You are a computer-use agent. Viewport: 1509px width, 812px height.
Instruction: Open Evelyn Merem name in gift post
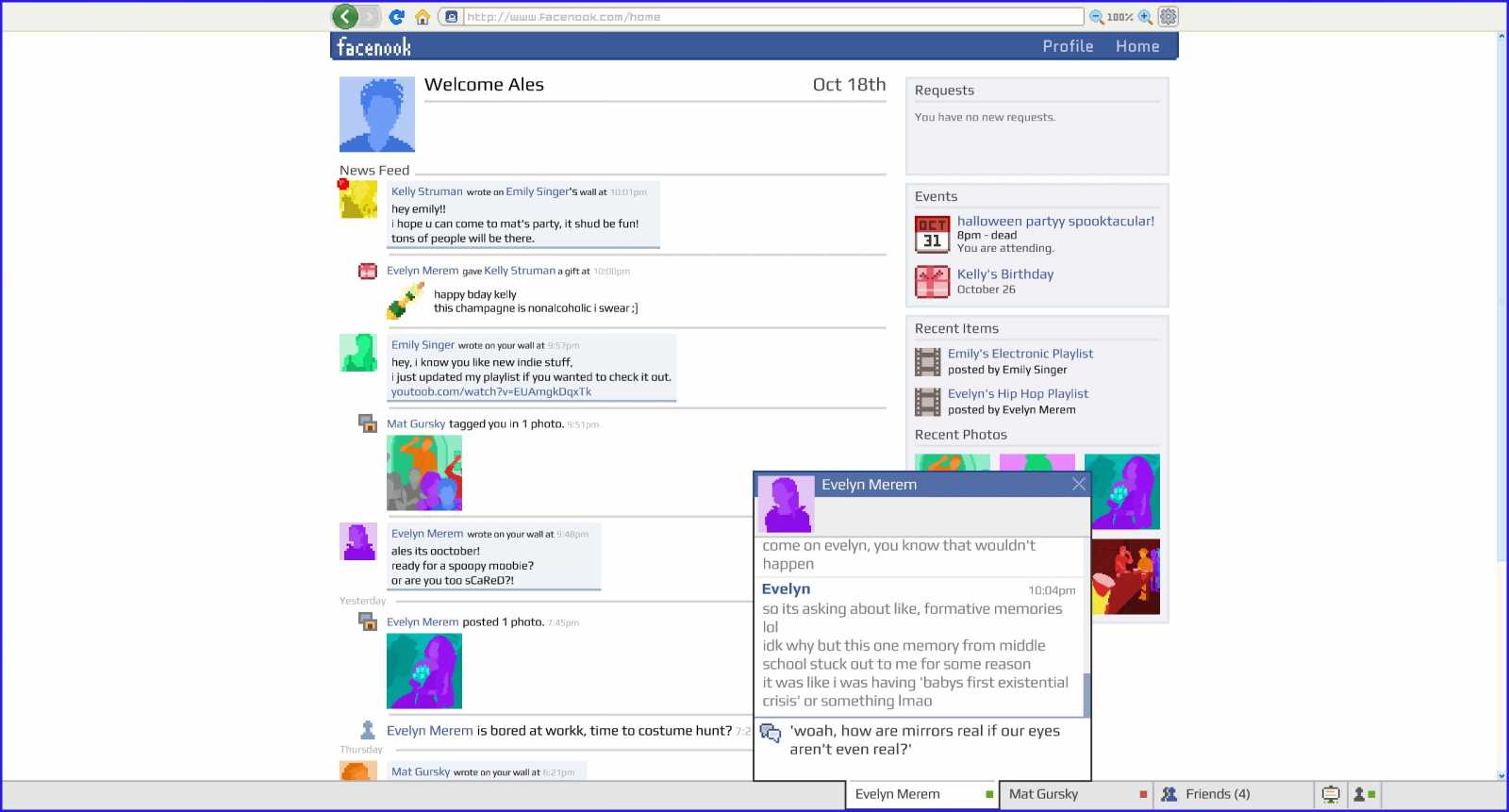[423, 271]
